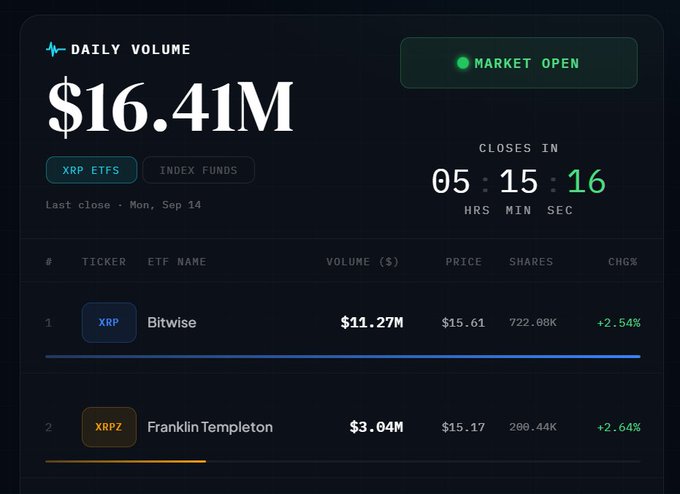Click the CLOSES IN label
The width and height of the screenshot is (680, 494).
[x=519, y=148]
